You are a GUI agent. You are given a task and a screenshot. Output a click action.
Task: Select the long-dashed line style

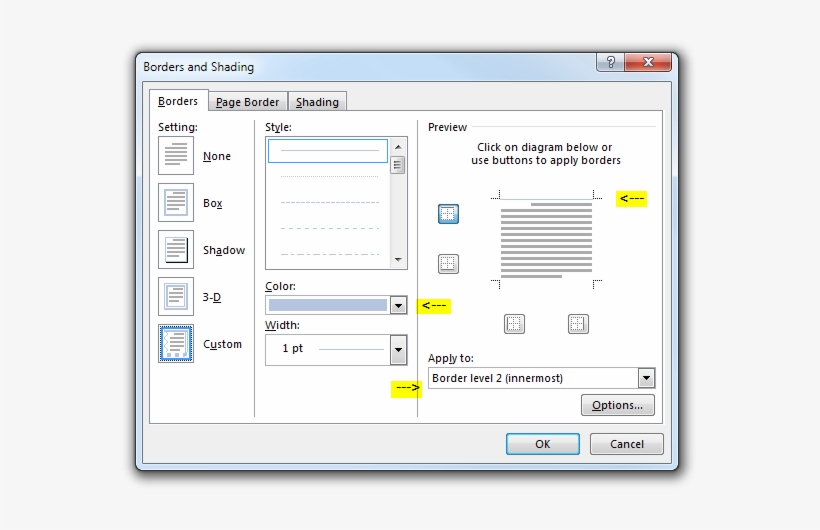(329, 229)
